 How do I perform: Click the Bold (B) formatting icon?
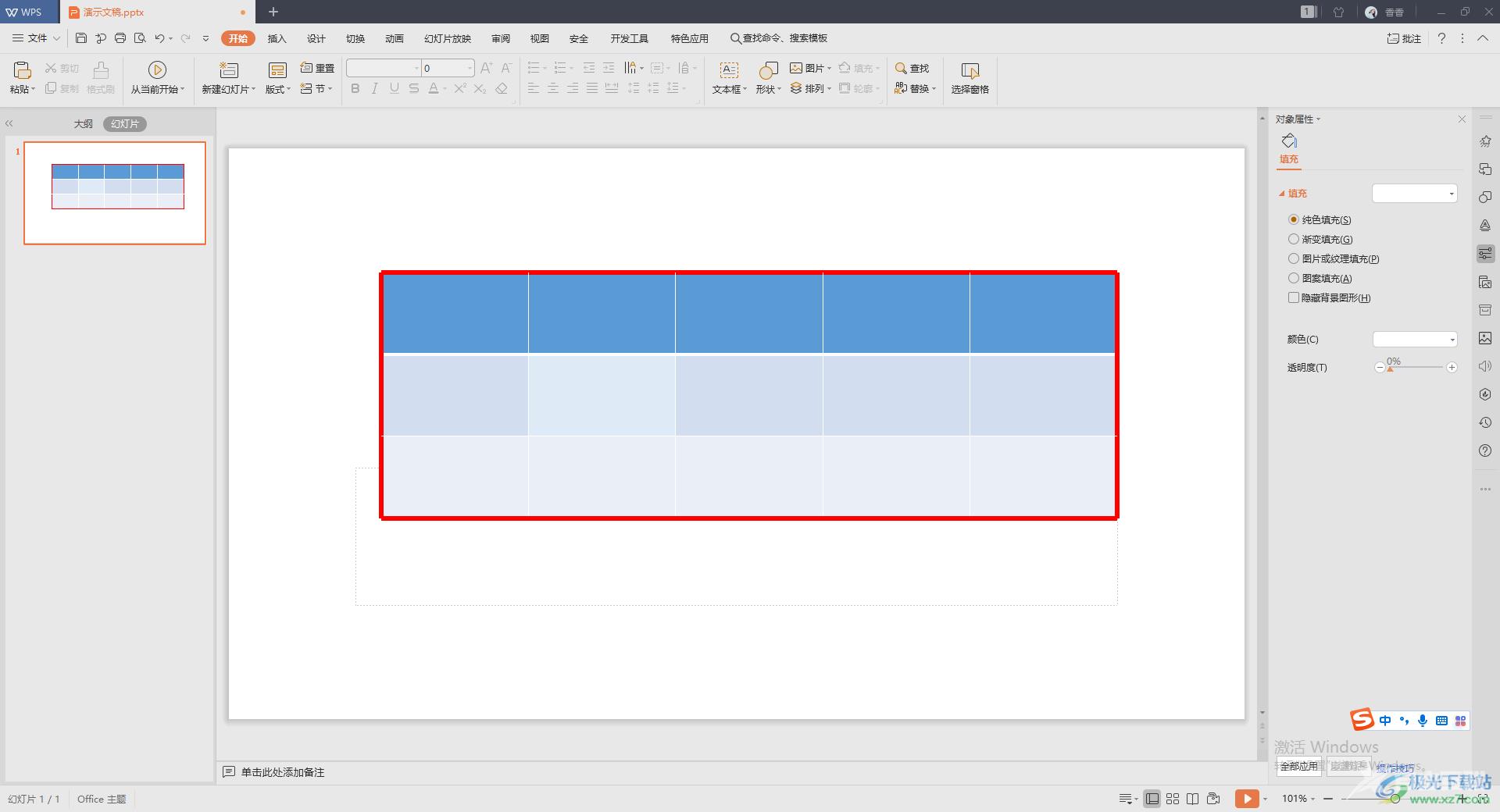[x=355, y=89]
